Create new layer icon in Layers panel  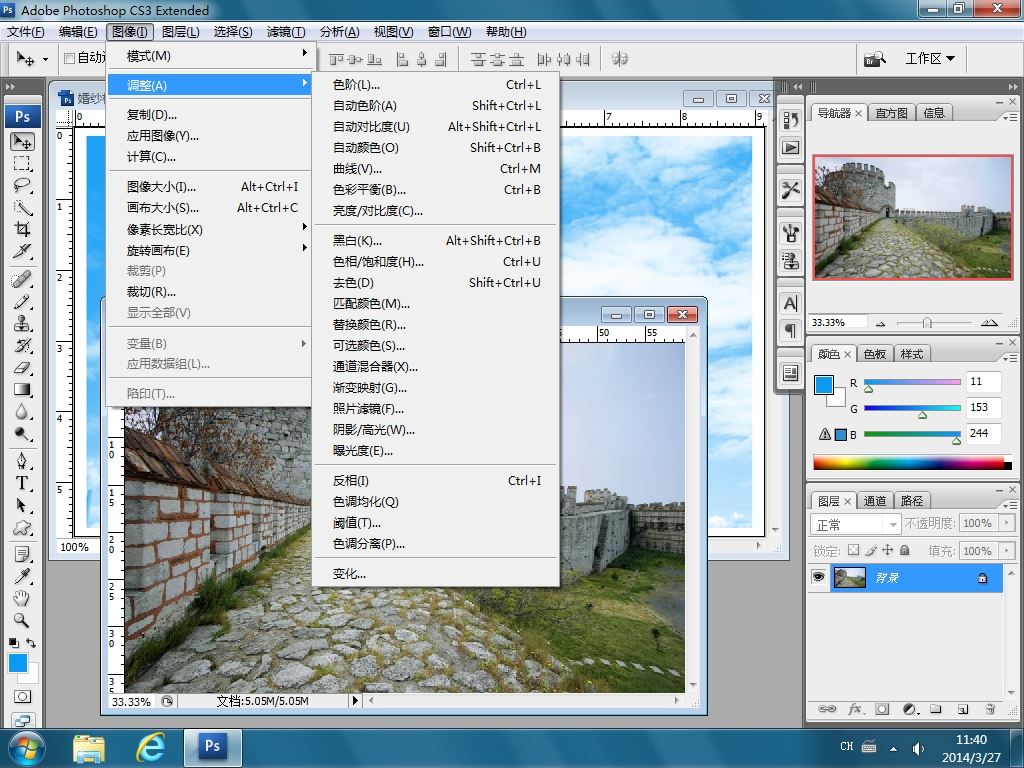coord(963,709)
